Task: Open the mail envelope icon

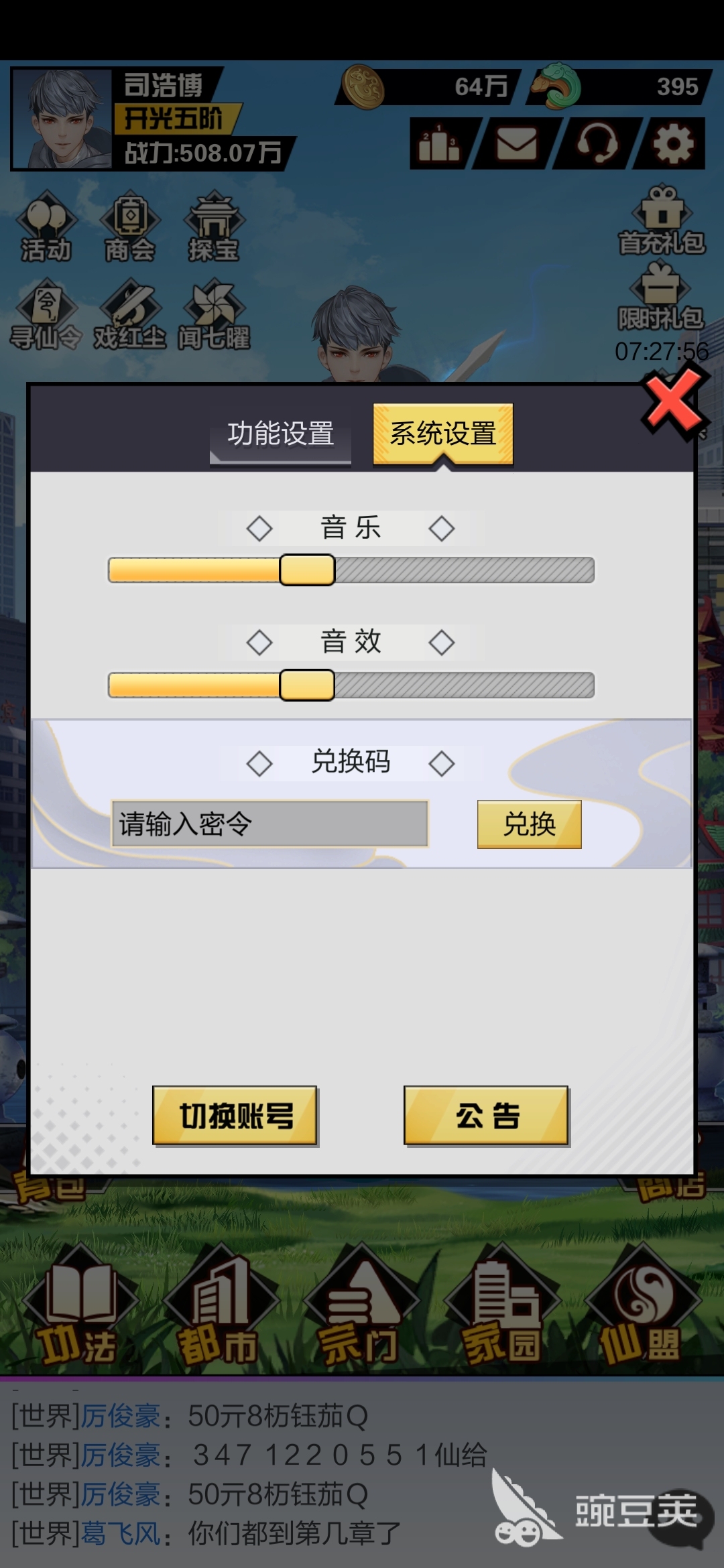Action: [x=516, y=143]
